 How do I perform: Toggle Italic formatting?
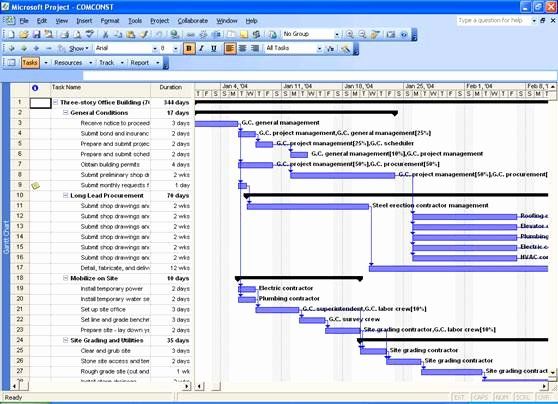coord(201,48)
